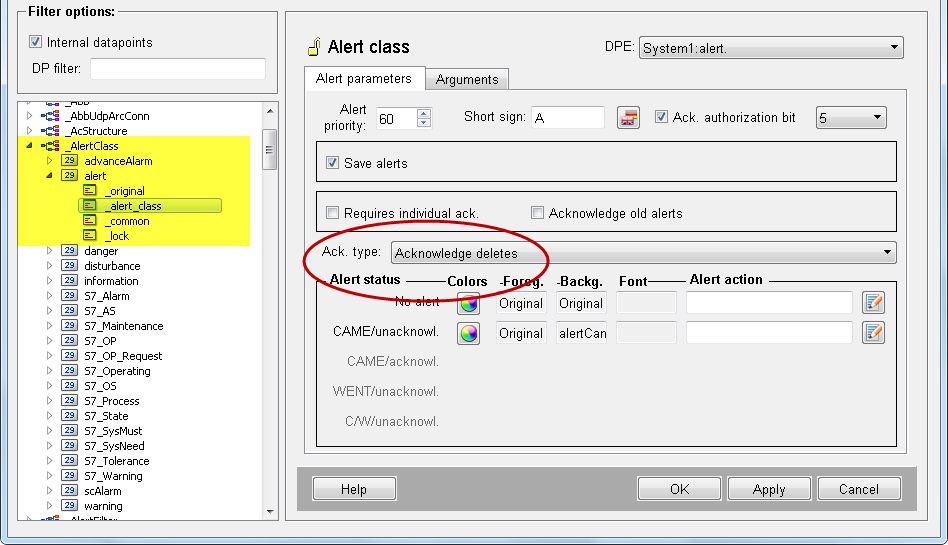
Task: Click the Apply button
Action: pyautogui.click(x=768, y=489)
